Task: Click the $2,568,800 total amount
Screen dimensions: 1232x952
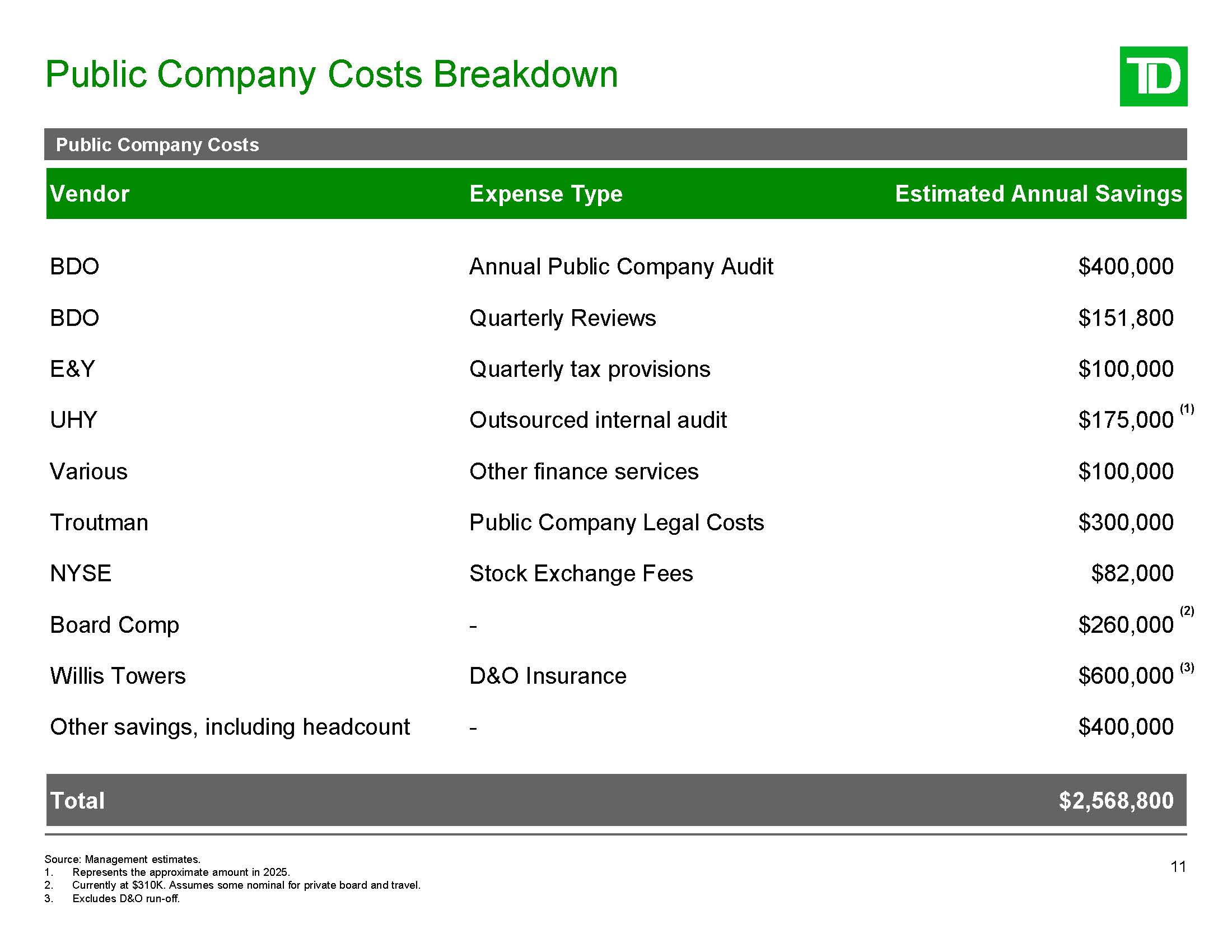Action: click(x=1116, y=801)
